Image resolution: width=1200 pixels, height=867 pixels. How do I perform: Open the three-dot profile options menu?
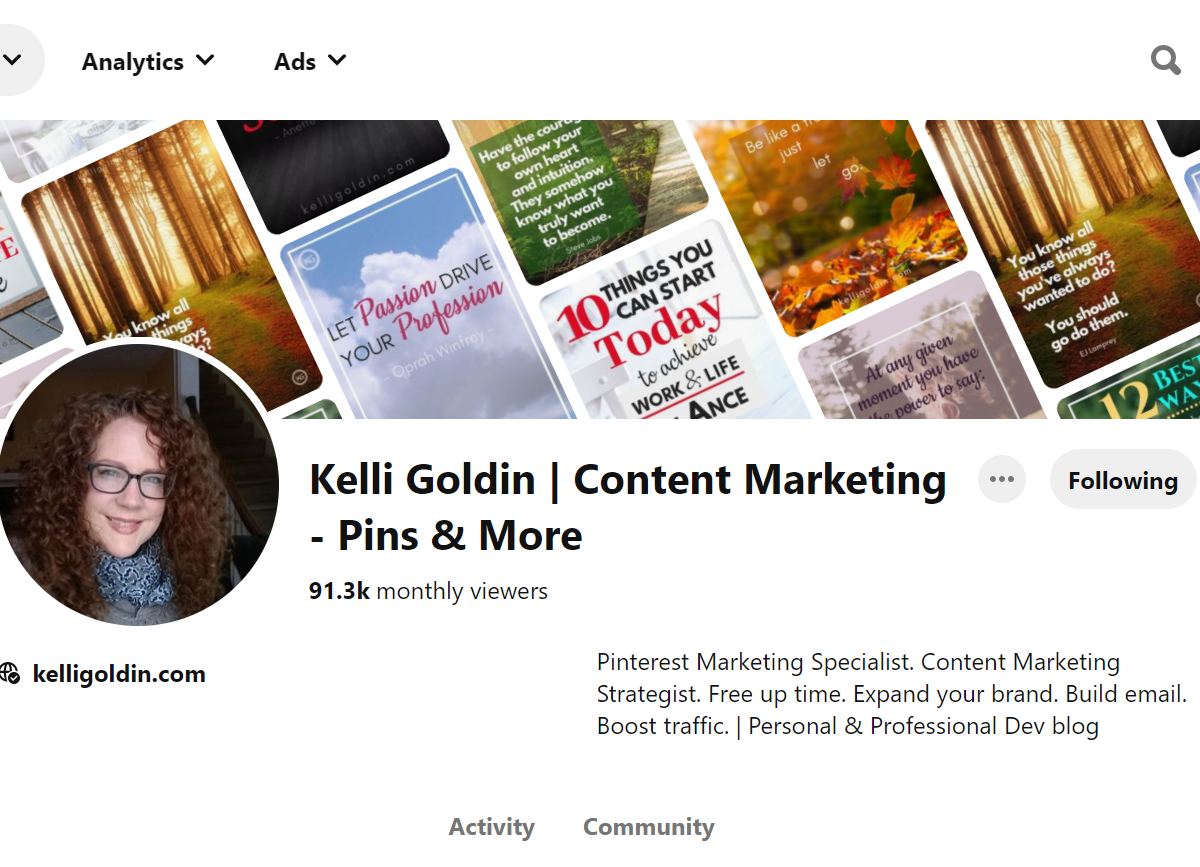[1002, 480]
